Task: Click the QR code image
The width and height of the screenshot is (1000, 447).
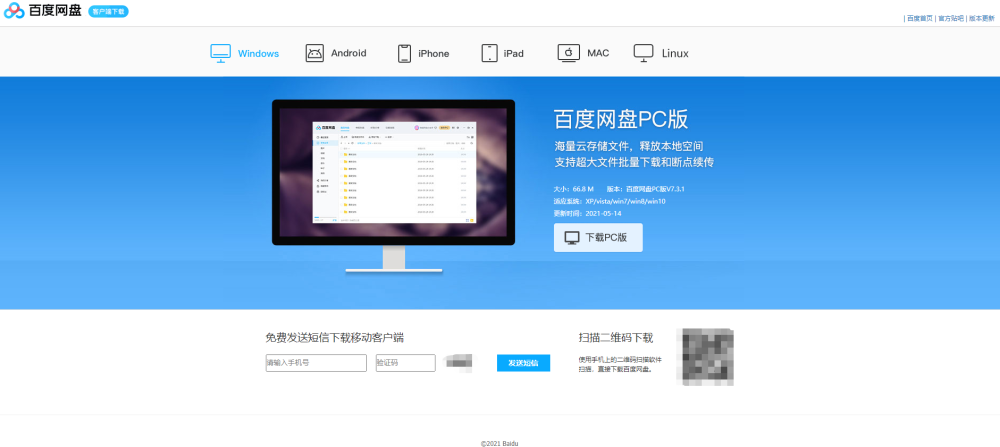Action: (705, 356)
